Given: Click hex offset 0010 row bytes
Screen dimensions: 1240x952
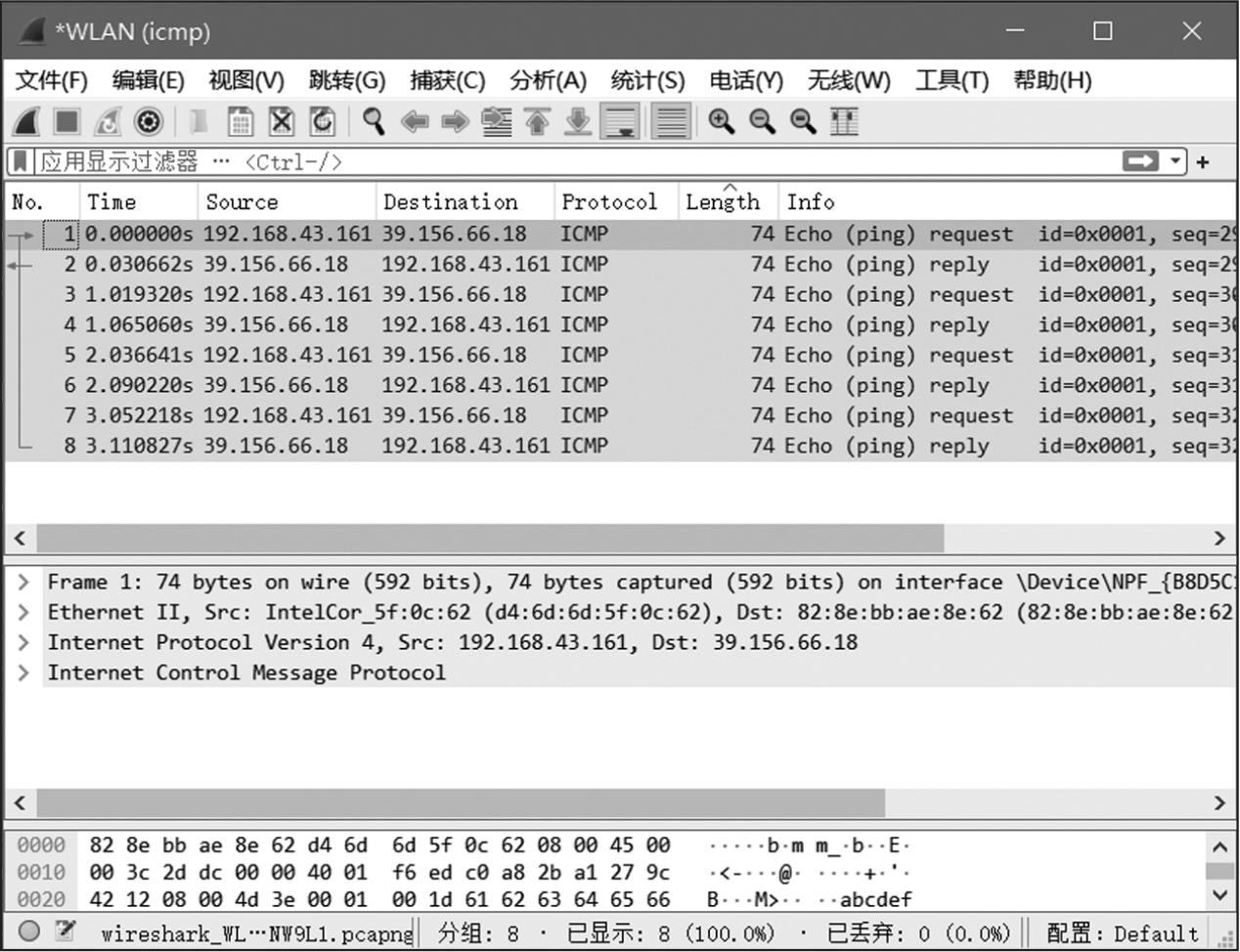Looking at the screenshot, I should tap(379, 872).
